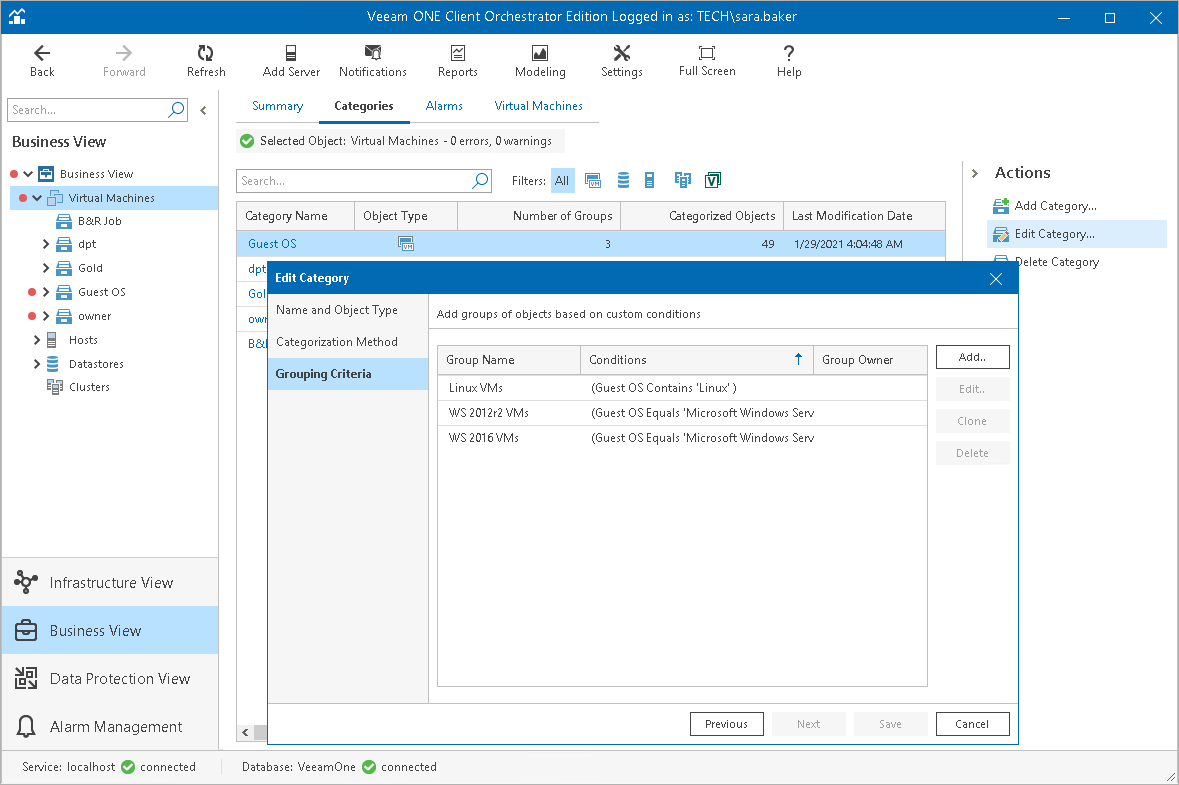This screenshot has height=785, width=1179.
Task: Click the Data Protection View icon
Action: 26,678
